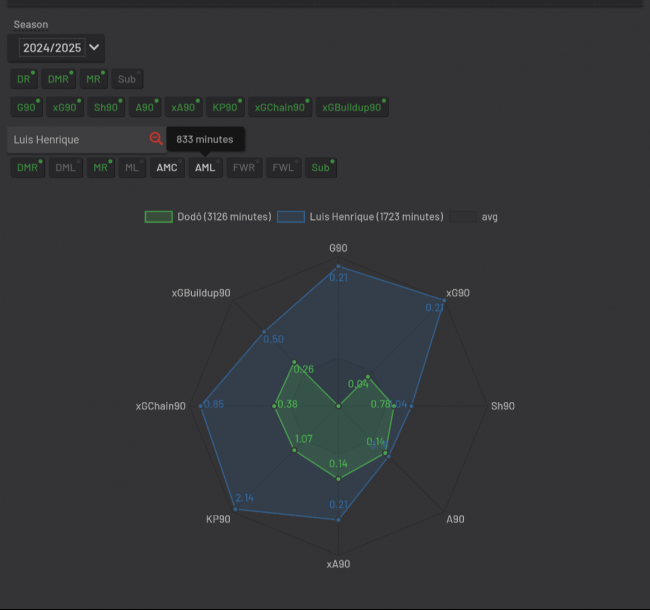Click the Luis Henrique (1723 minutes) legend label
650x610 pixels.
click(376, 217)
